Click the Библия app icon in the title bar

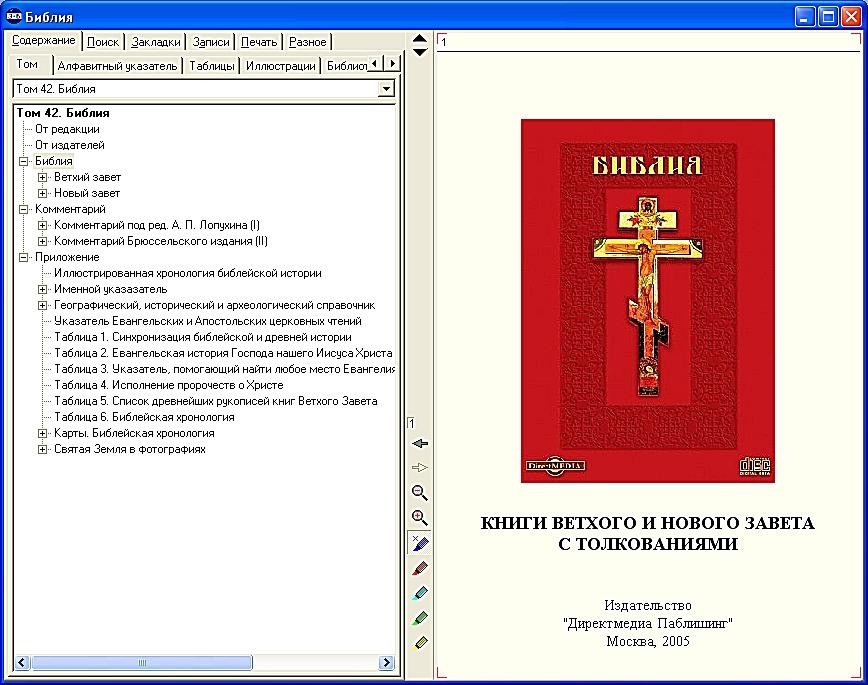point(14,17)
